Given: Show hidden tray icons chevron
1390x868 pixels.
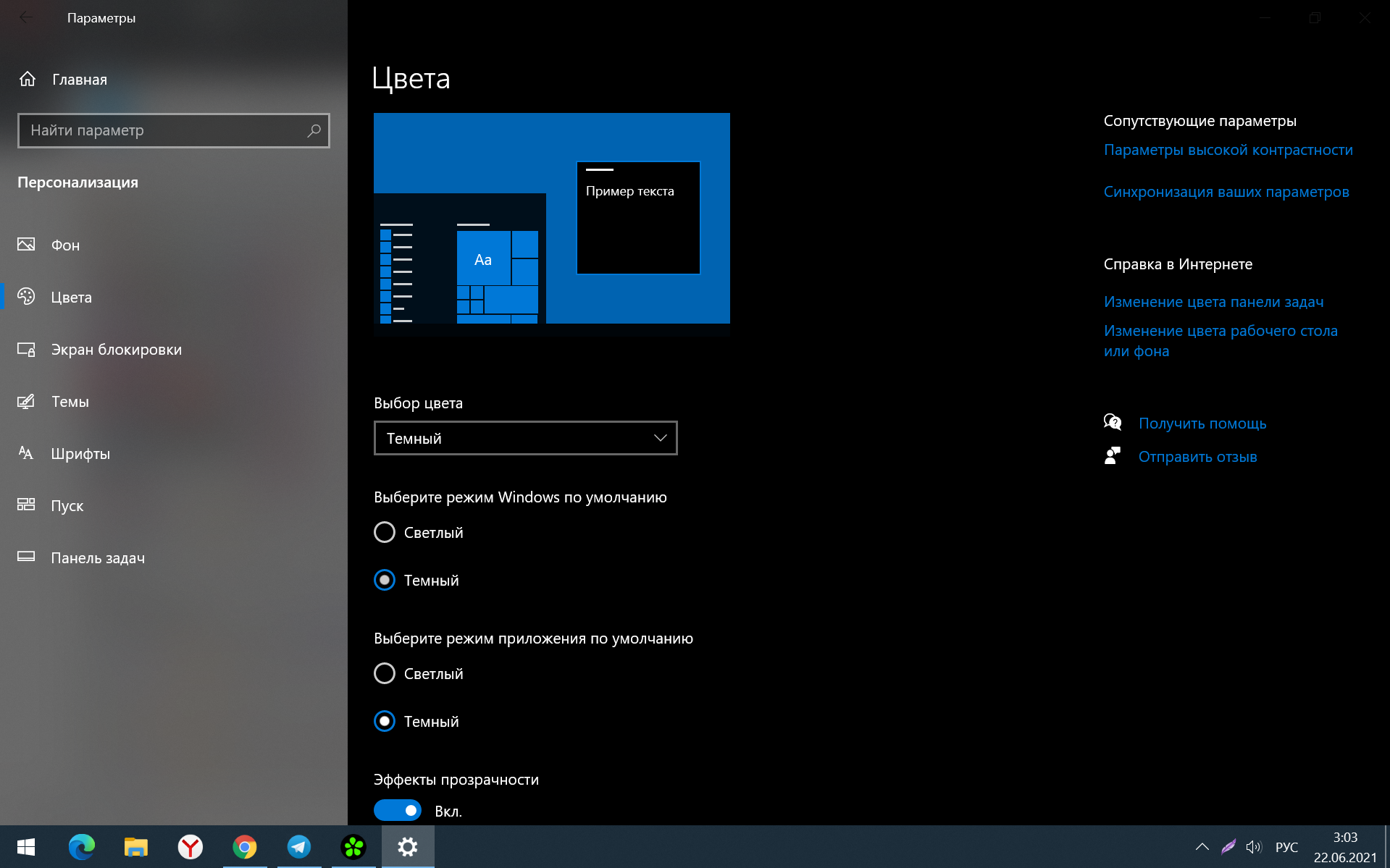Looking at the screenshot, I should click(1202, 847).
